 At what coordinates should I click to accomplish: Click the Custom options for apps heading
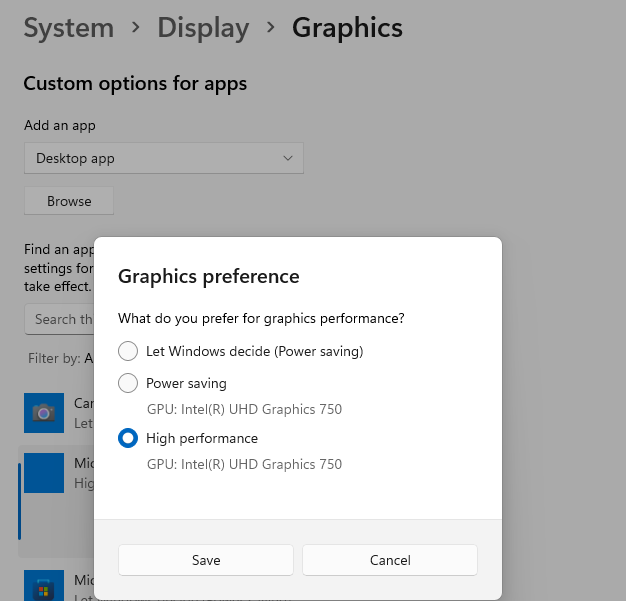click(135, 84)
